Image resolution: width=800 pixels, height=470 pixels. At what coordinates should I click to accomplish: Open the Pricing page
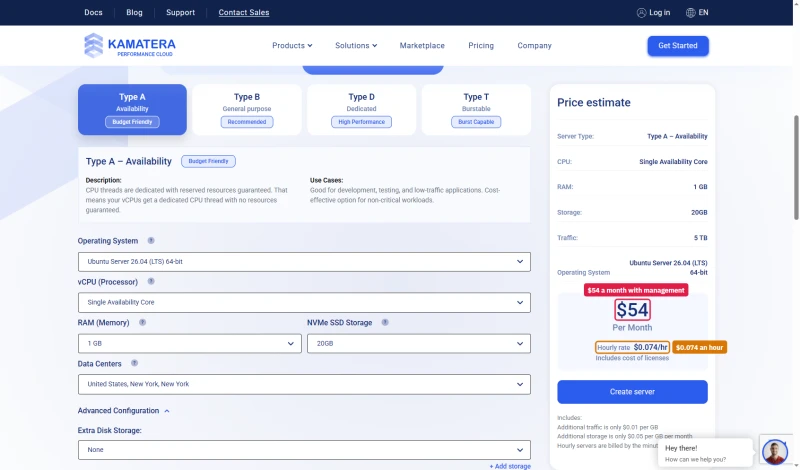pyautogui.click(x=481, y=45)
